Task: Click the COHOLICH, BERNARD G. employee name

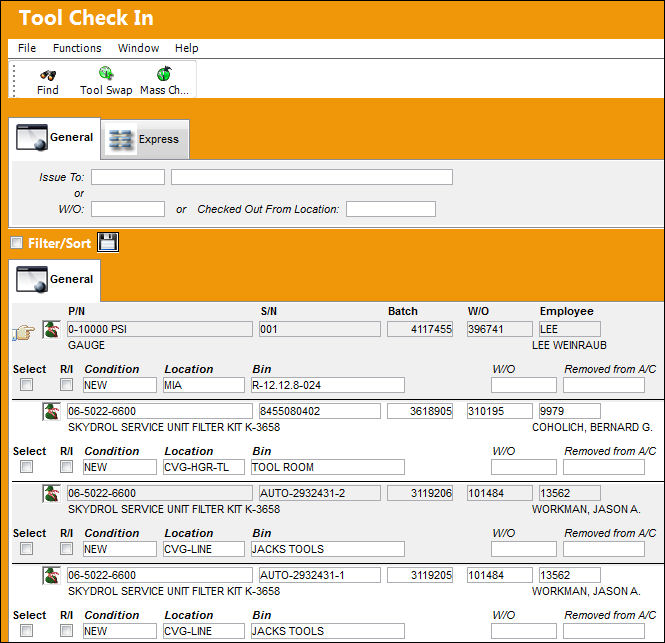Action: (592, 427)
